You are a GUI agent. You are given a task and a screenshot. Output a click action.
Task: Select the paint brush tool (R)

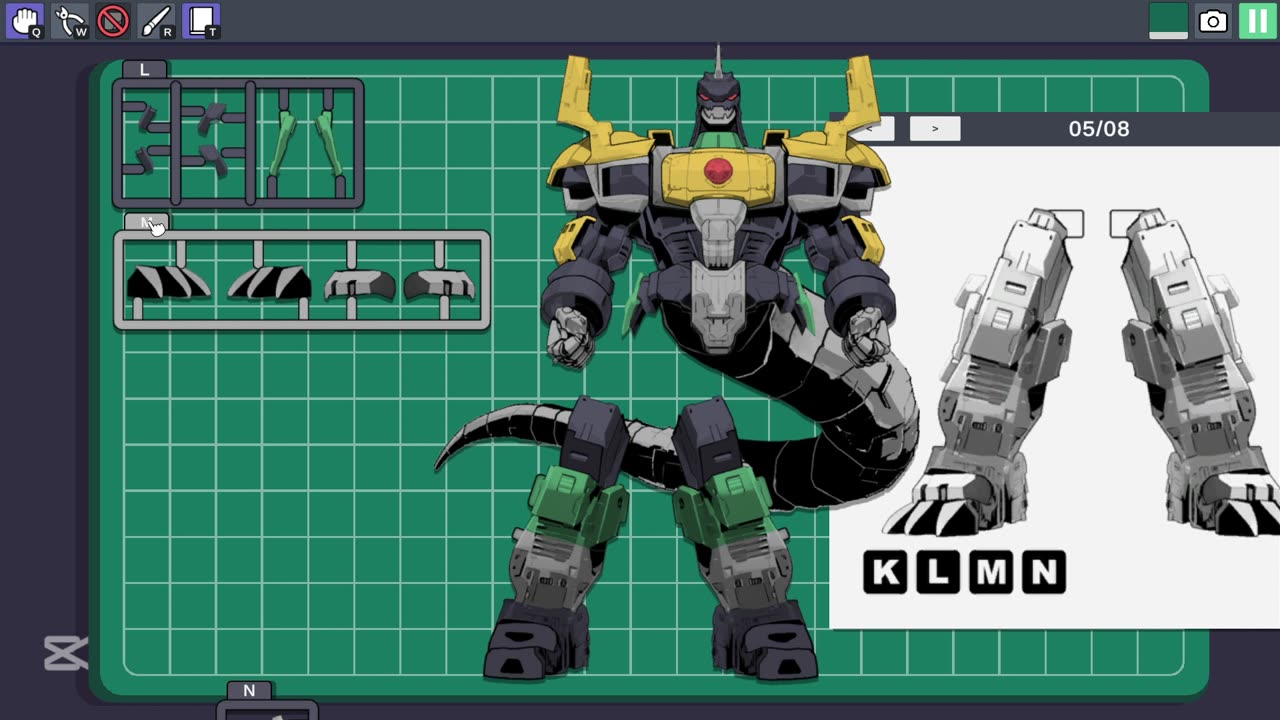156,21
